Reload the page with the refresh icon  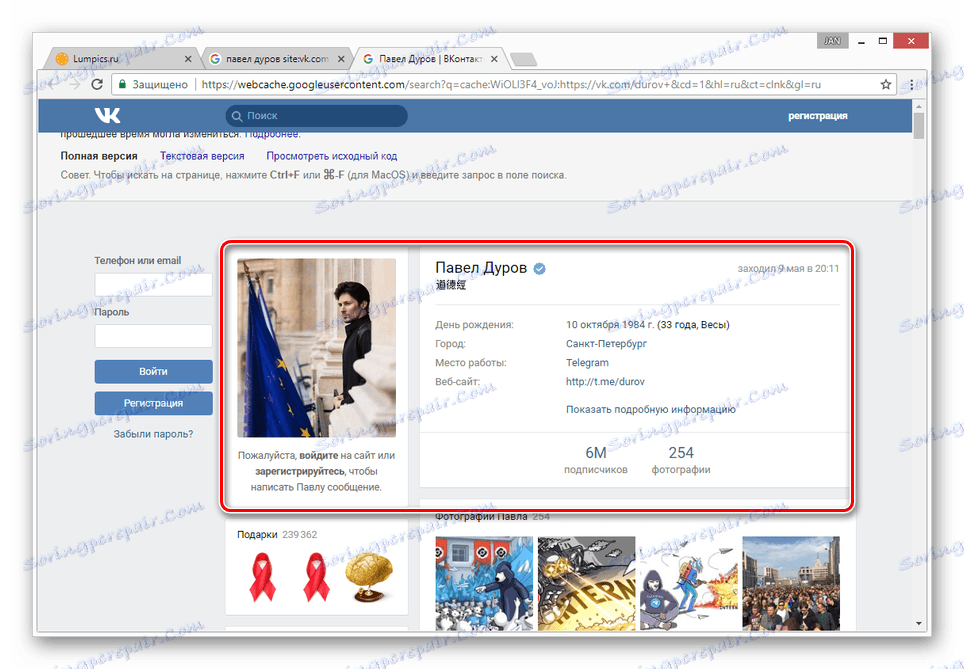click(x=97, y=84)
